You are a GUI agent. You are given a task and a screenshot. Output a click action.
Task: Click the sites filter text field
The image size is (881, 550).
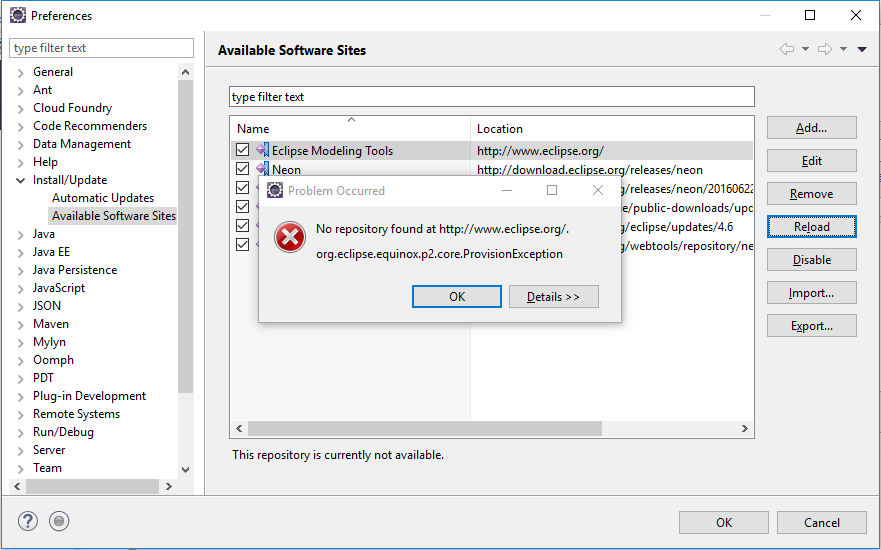[492, 97]
